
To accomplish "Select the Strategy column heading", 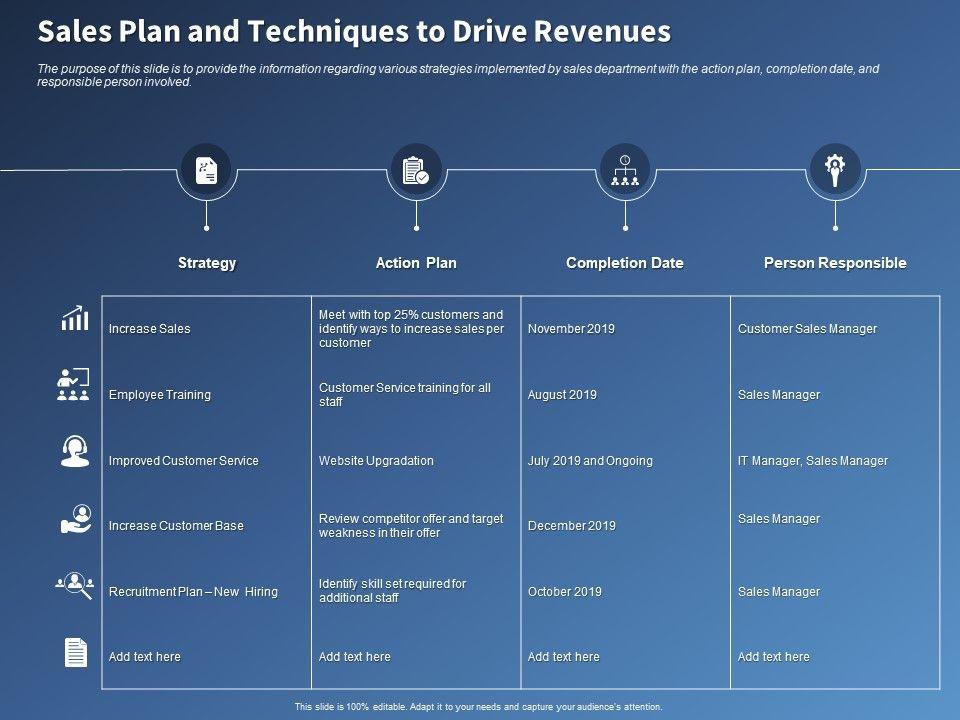I will (207, 263).
